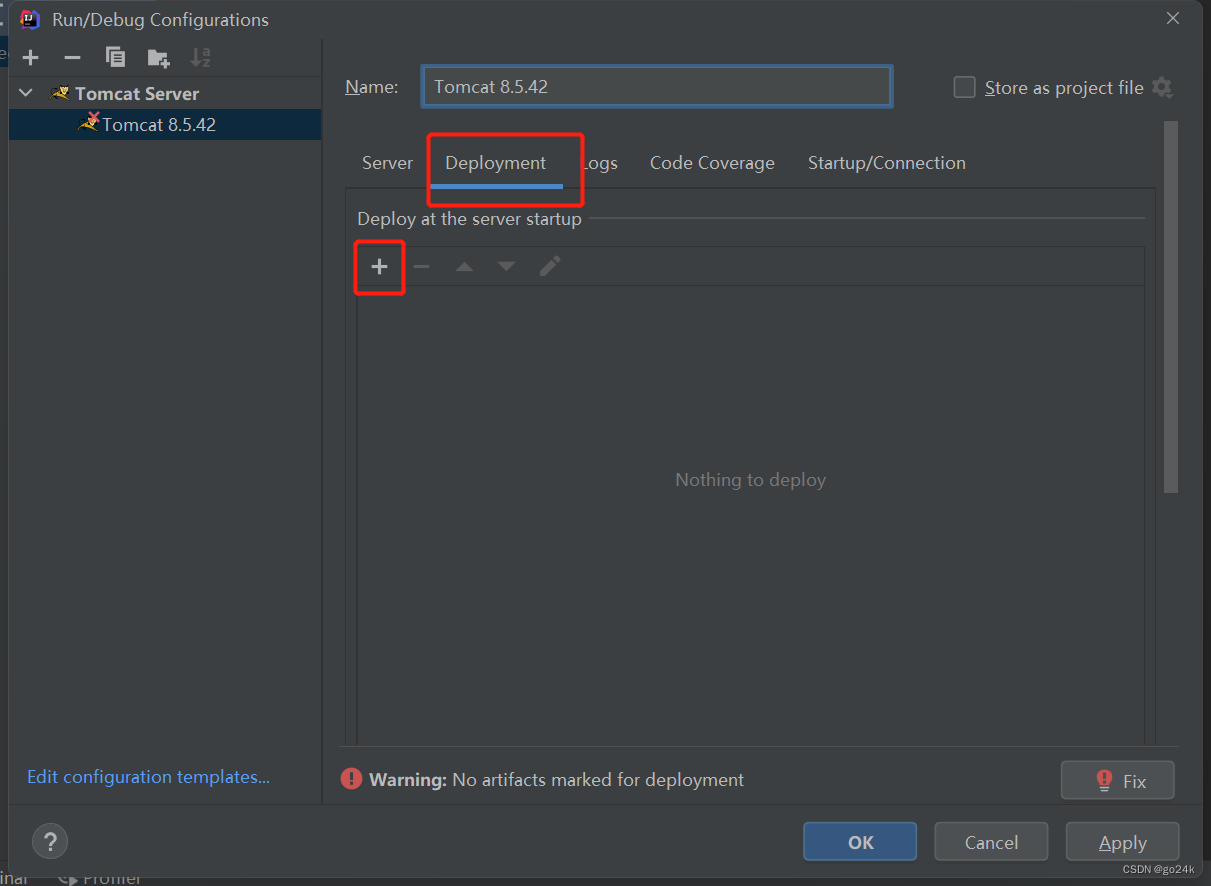Switch to the Server tab

(387, 163)
